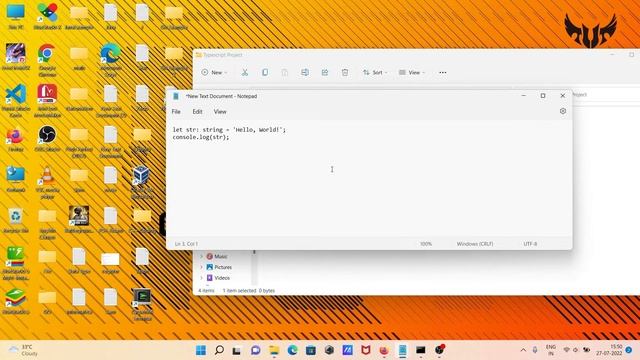Viewport: 640px width, 360px height.
Task: Open Notepad's File menu
Action: click(176, 111)
